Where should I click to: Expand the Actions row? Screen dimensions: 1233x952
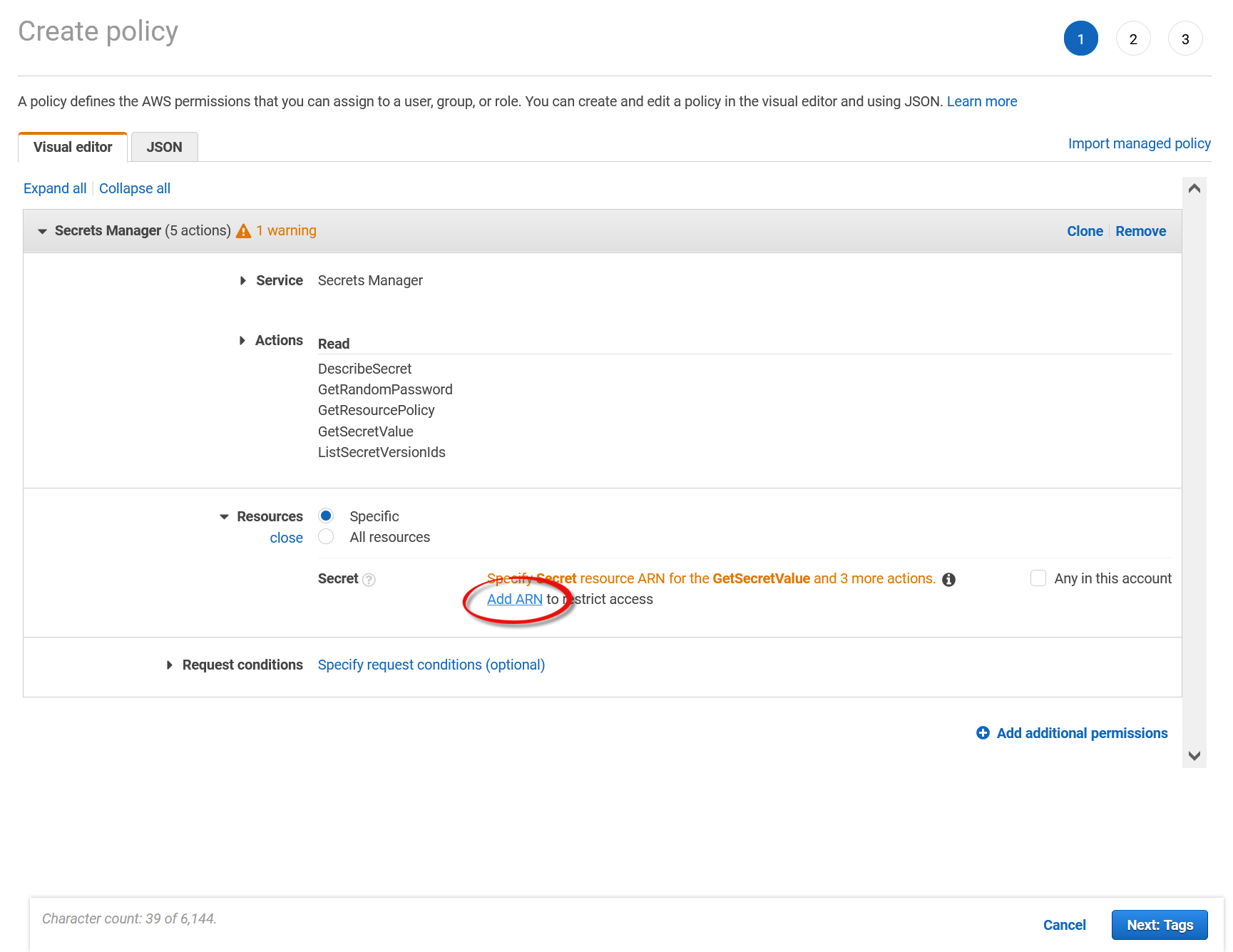click(x=242, y=341)
